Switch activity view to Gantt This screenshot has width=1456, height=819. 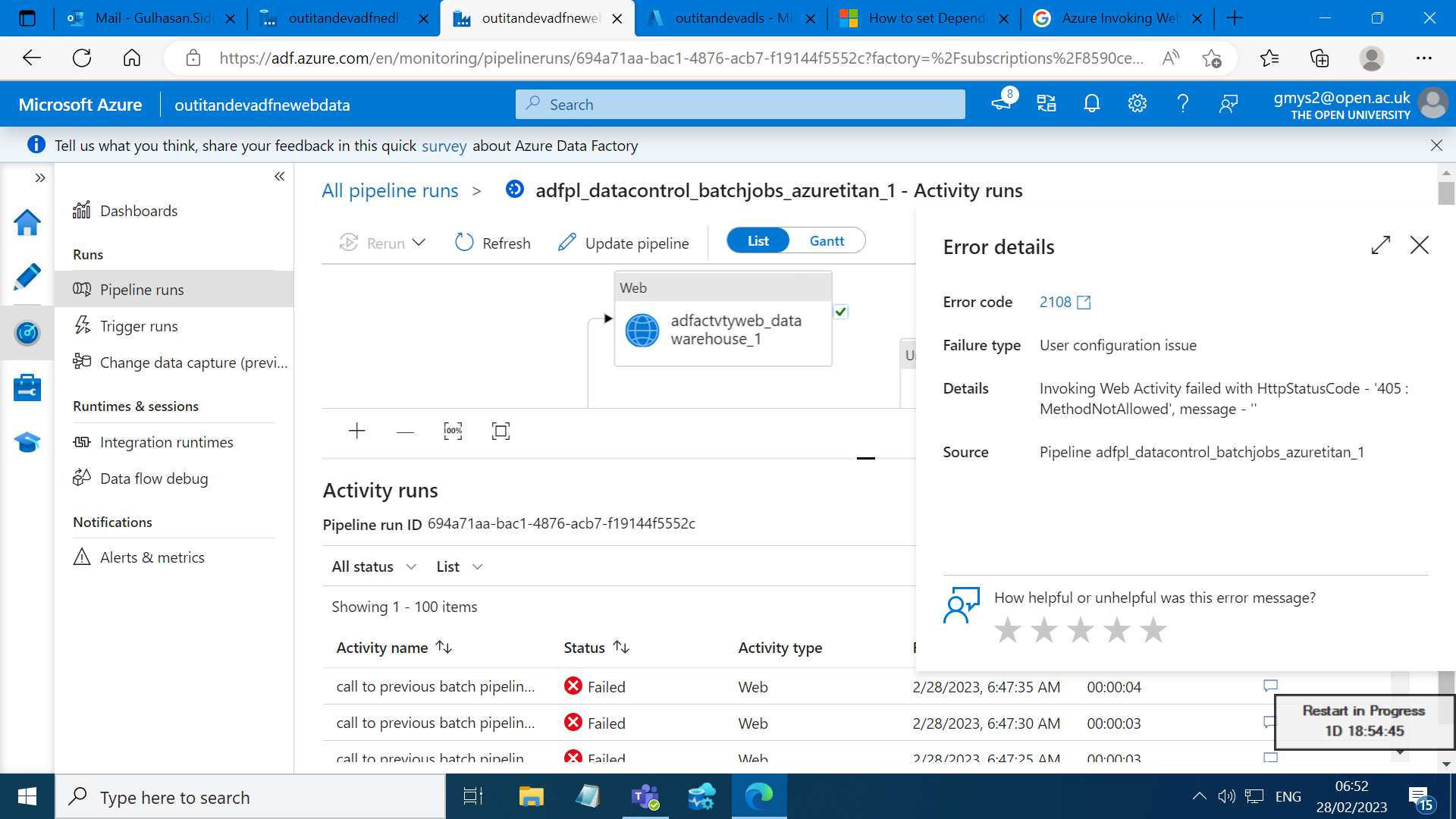826,241
